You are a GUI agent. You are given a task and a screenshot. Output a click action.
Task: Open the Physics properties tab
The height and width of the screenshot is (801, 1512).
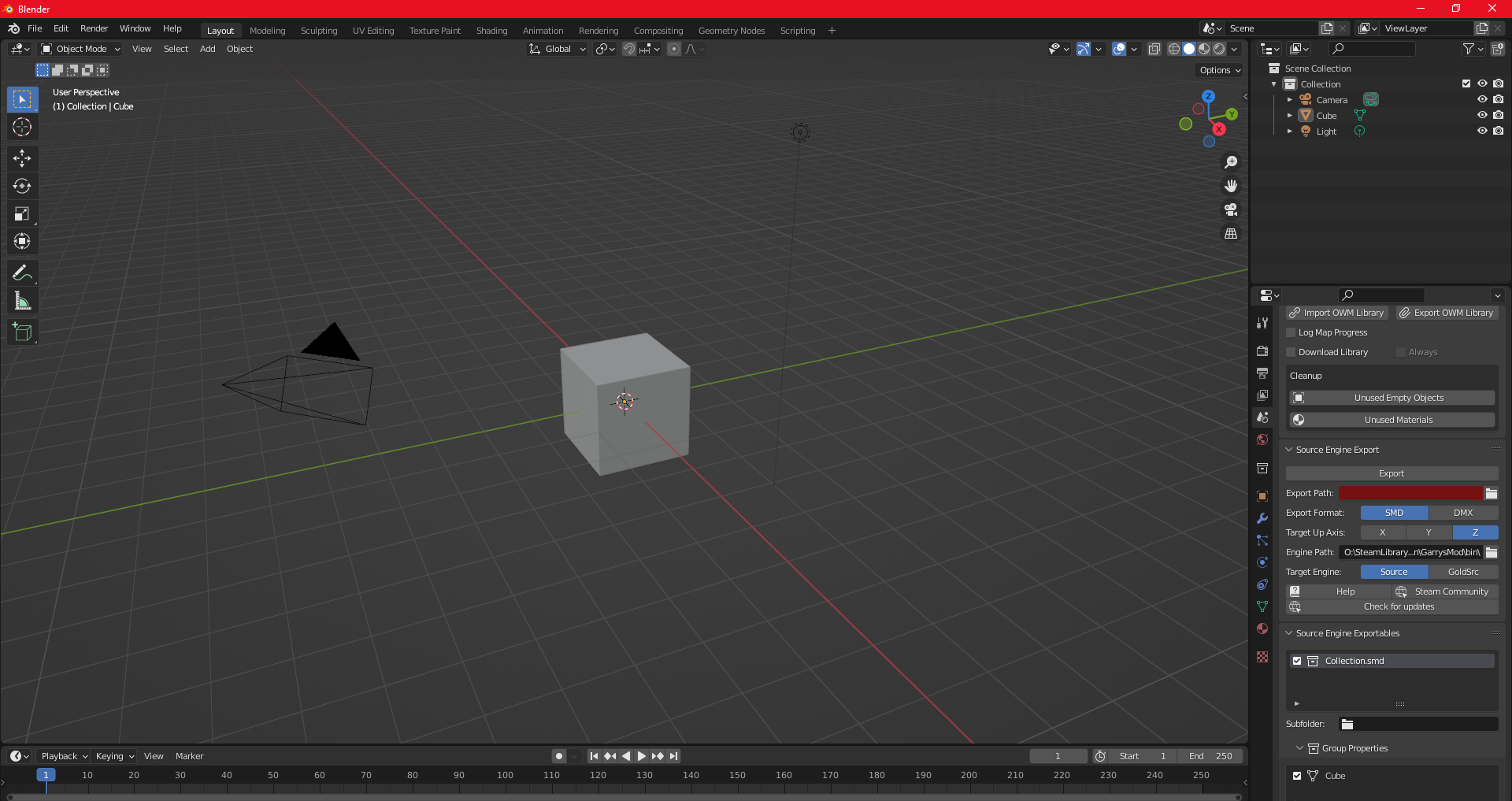coord(1262,562)
